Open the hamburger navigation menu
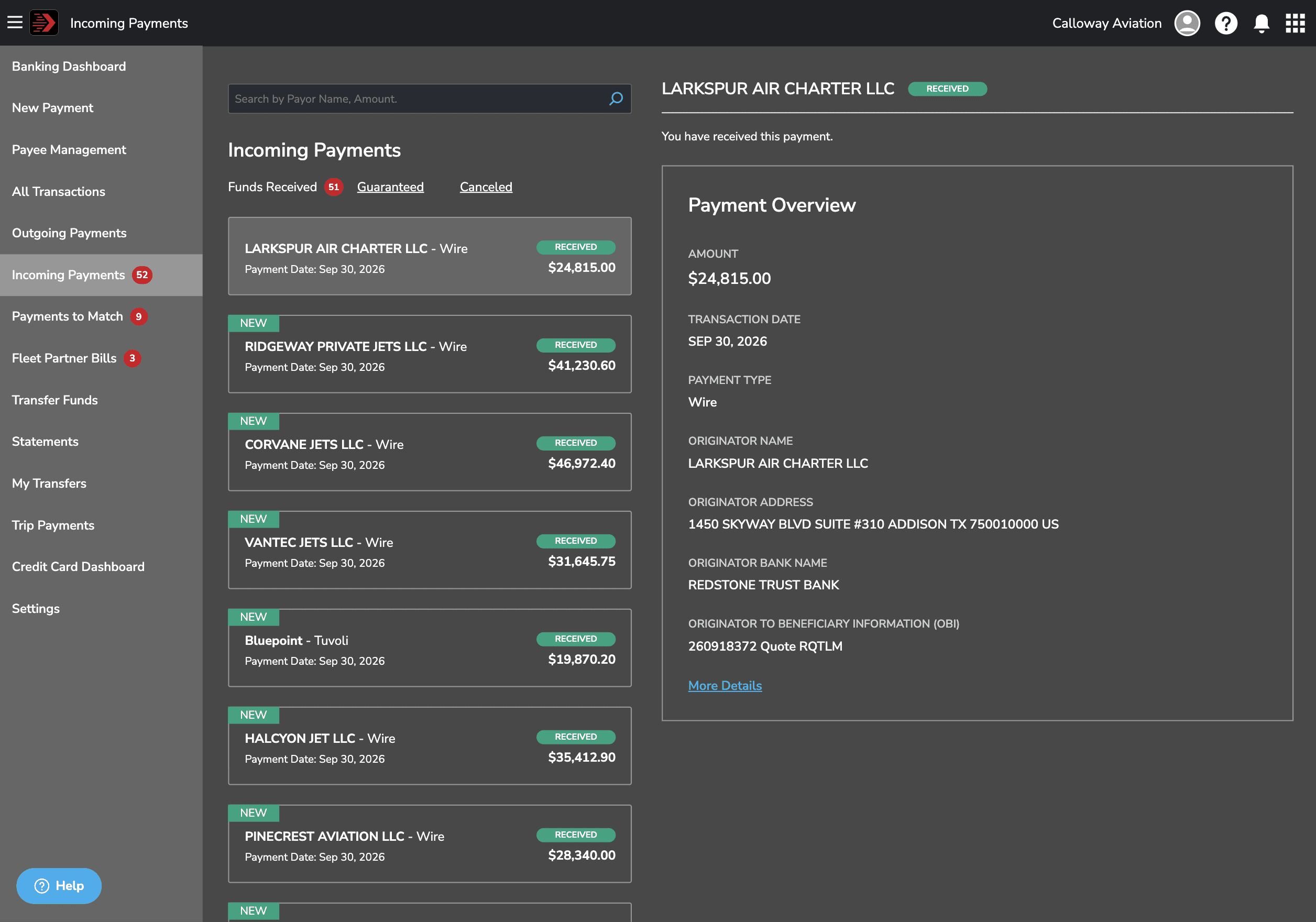Screen dimensions: 1316x922 15,23
